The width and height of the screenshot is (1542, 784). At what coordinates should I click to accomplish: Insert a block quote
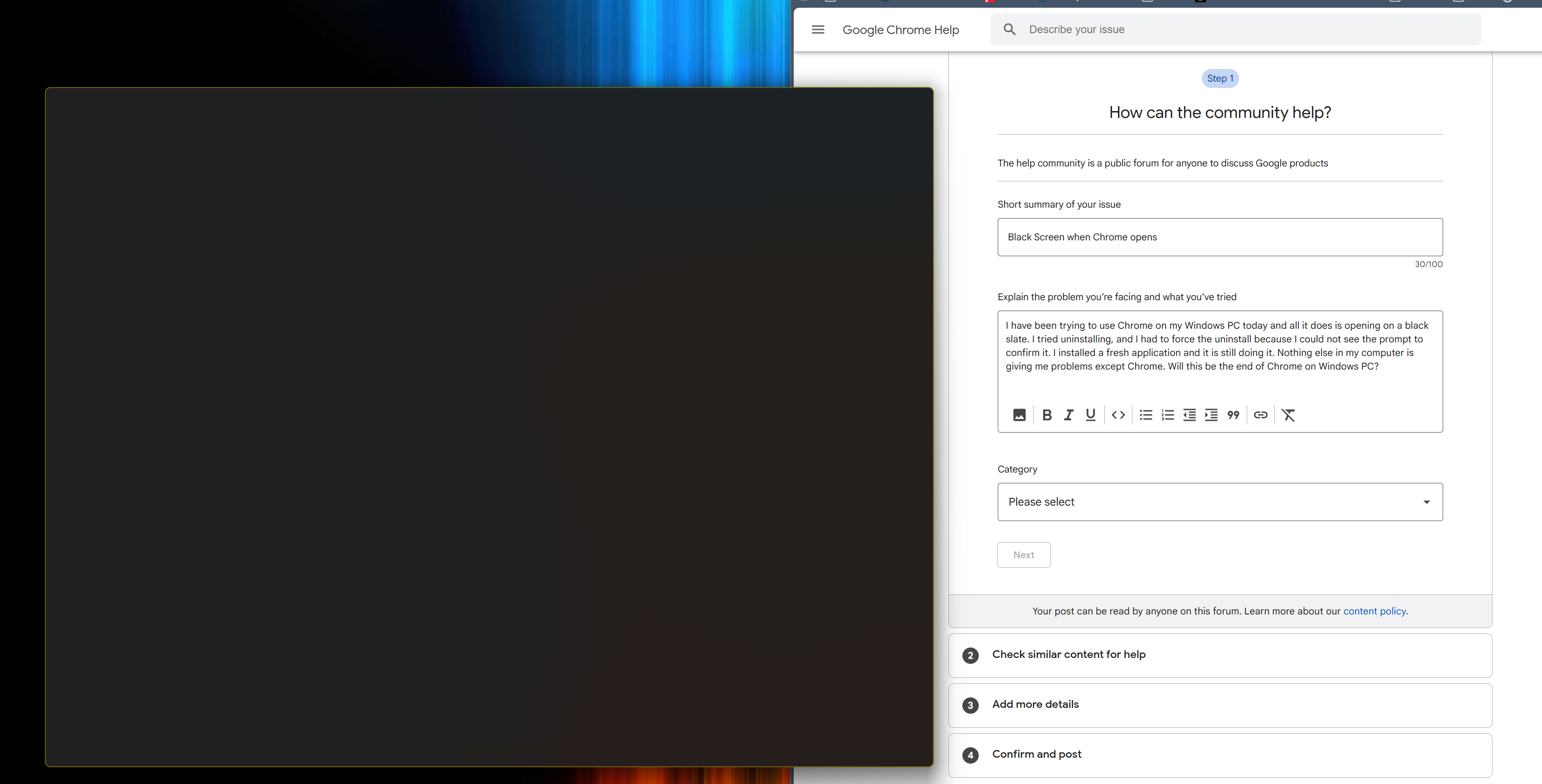tap(1233, 415)
